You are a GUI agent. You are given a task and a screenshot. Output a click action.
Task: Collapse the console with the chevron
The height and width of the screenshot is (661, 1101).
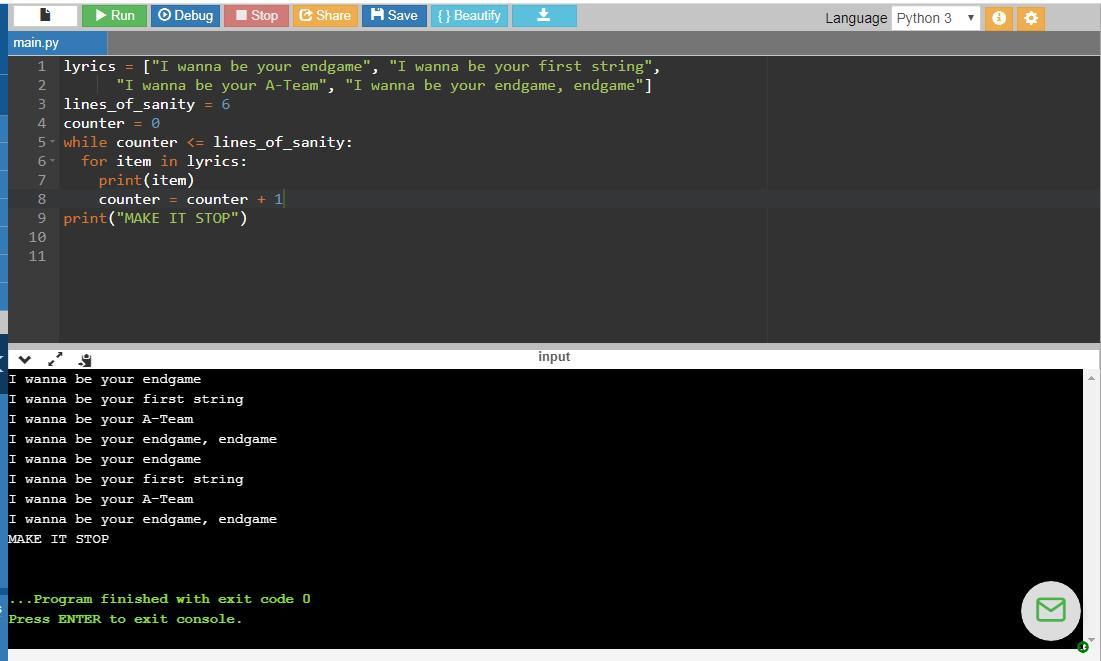25,359
